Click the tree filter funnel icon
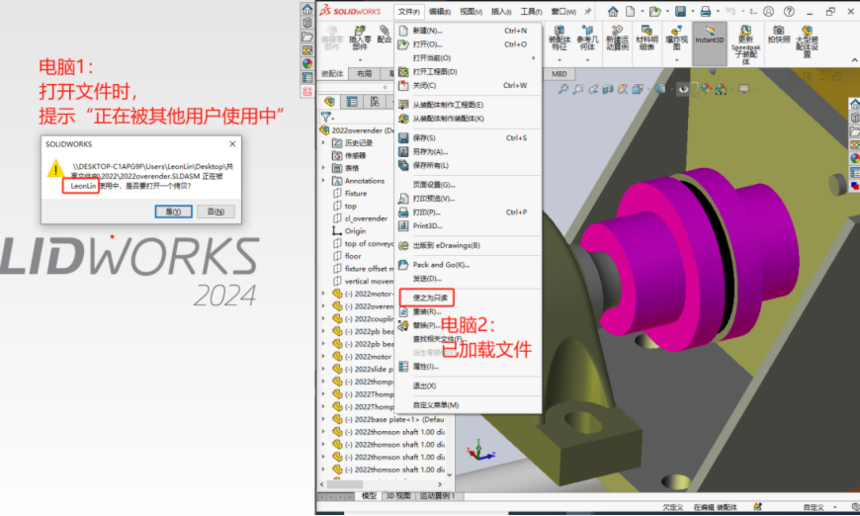This screenshot has height=516, width=860. [326, 117]
